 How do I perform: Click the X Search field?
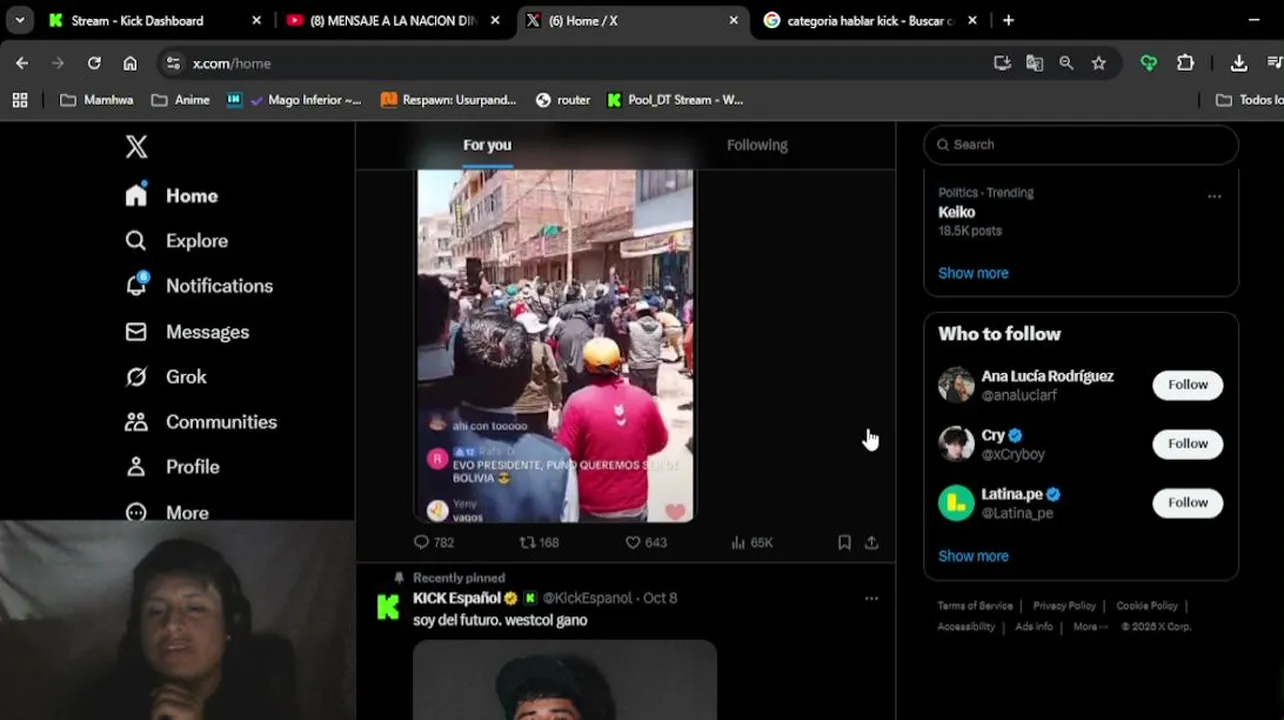coord(1081,145)
